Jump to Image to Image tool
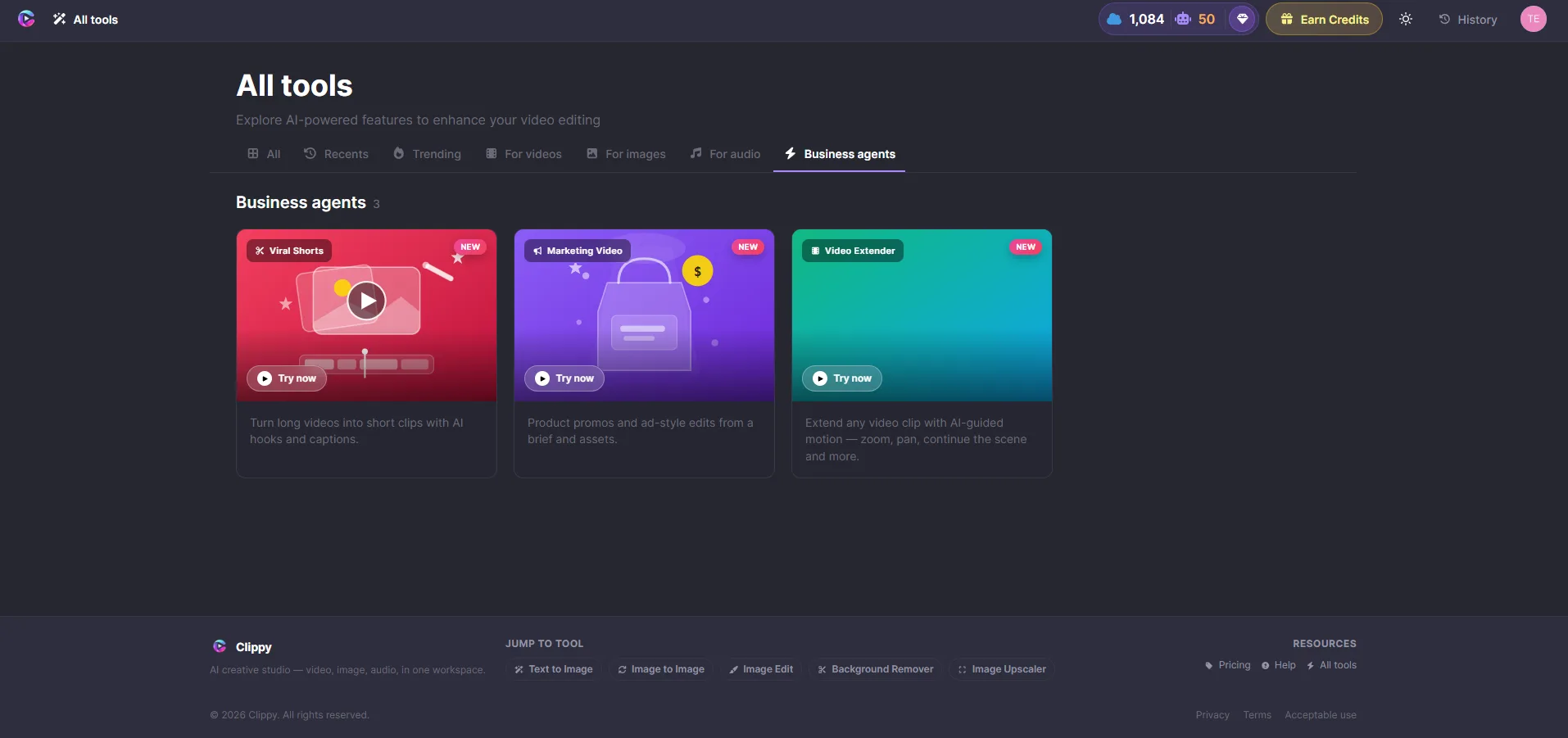The height and width of the screenshot is (738, 1568). tap(661, 669)
